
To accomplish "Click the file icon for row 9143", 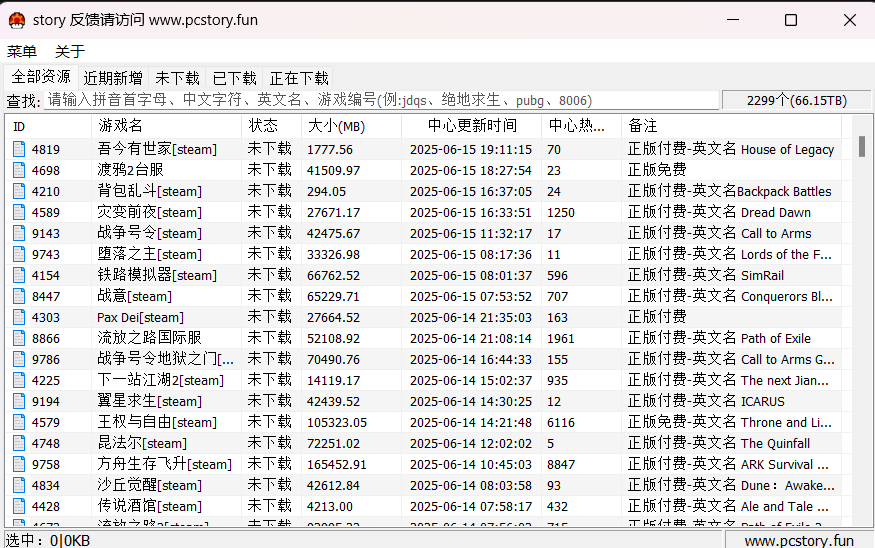I will pos(19,233).
